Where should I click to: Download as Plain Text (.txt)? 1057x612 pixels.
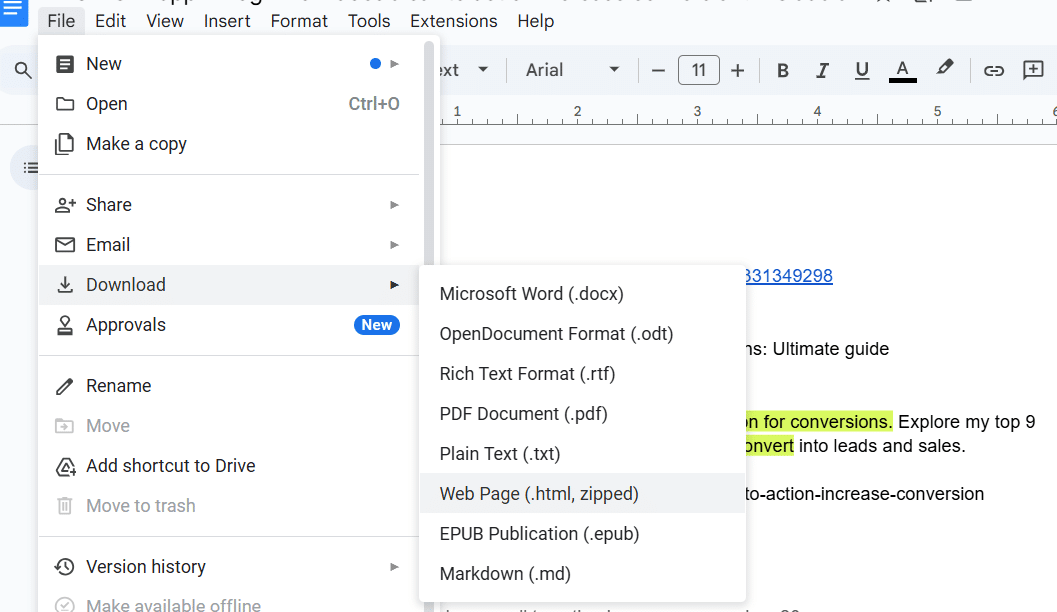[582, 454]
